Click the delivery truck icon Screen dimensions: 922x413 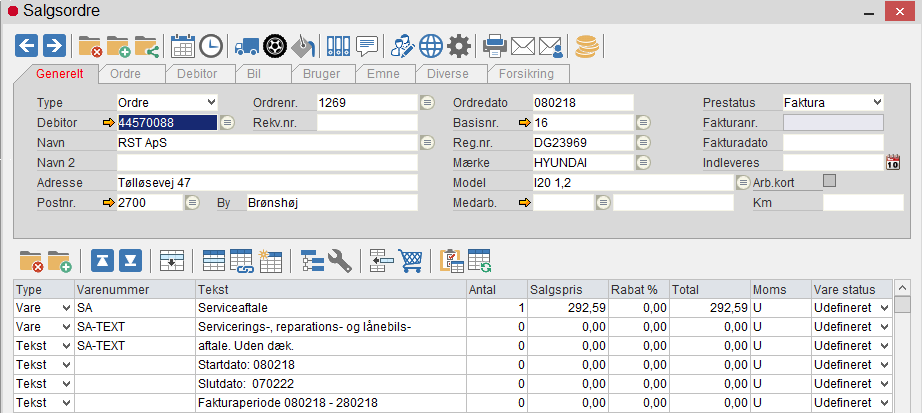tap(246, 46)
